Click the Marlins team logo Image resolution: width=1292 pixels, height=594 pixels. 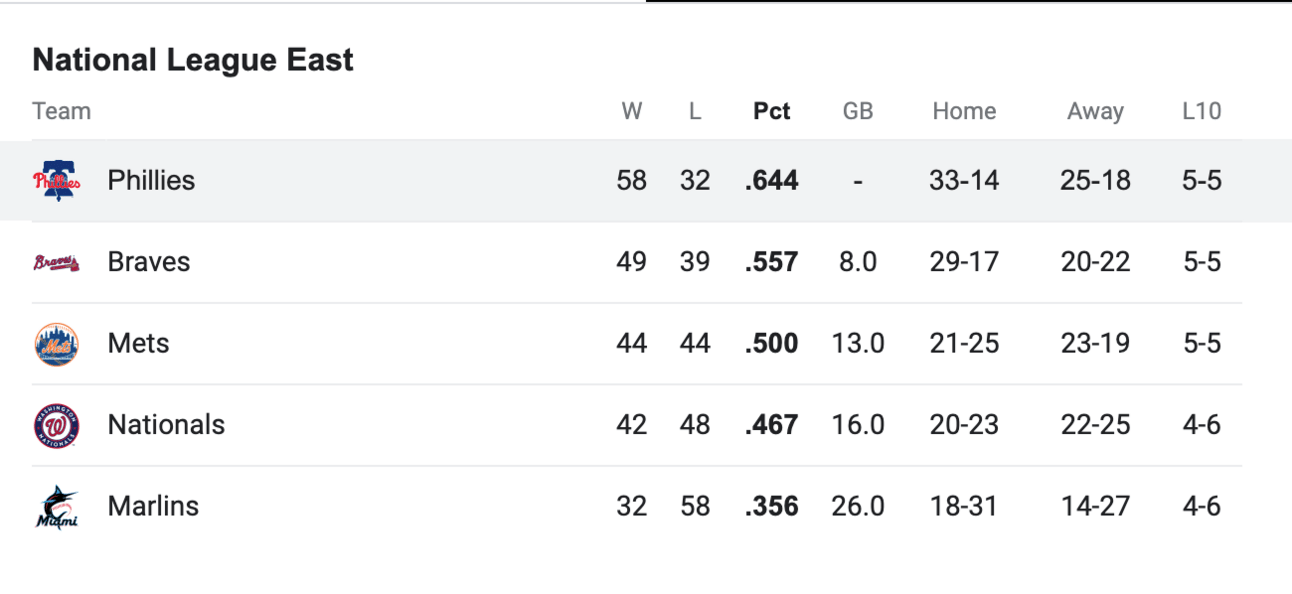tap(56, 507)
